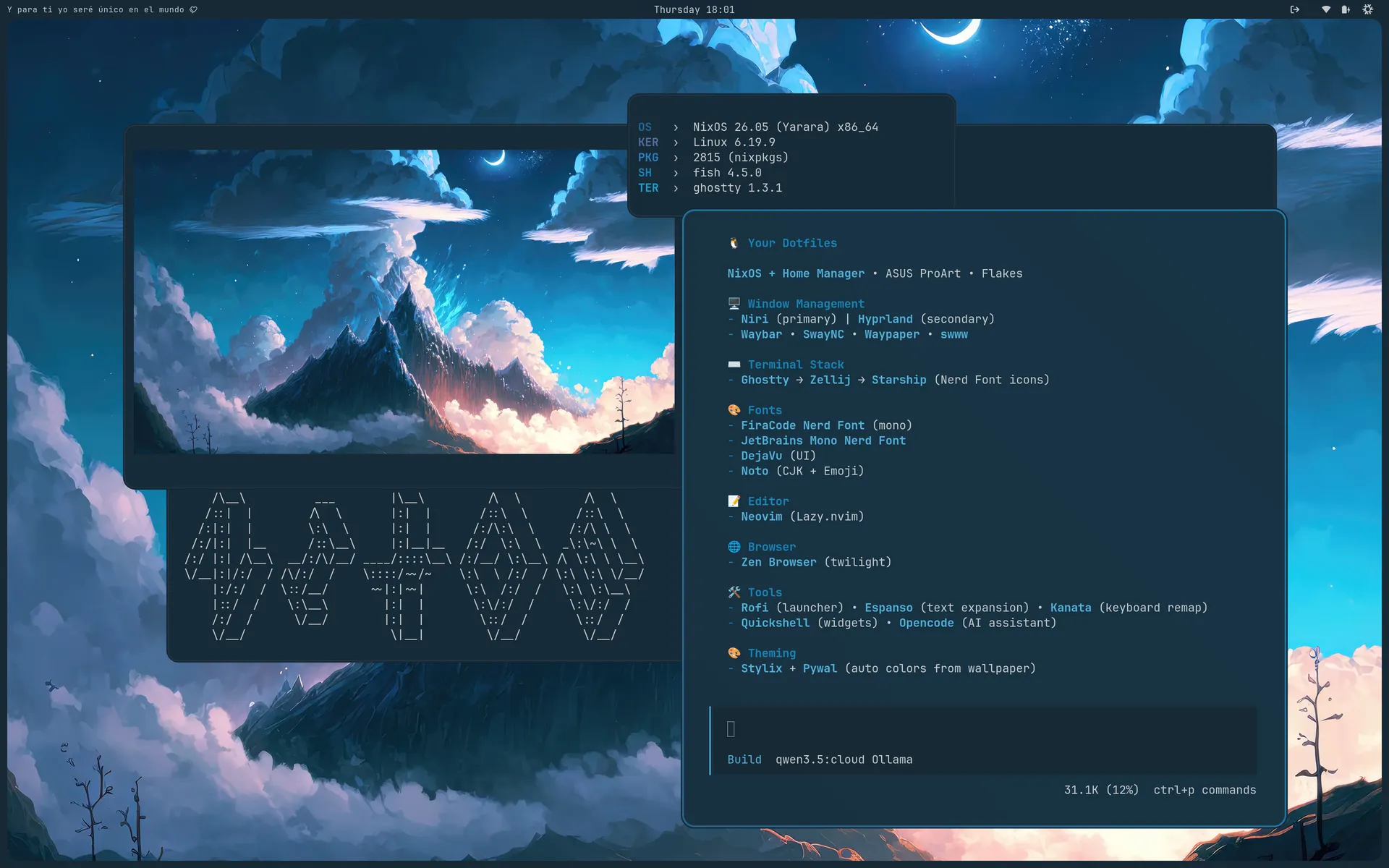
Task: Click the keyboard emoji next to Terminal Stack
Action: [x=734, y=365]
